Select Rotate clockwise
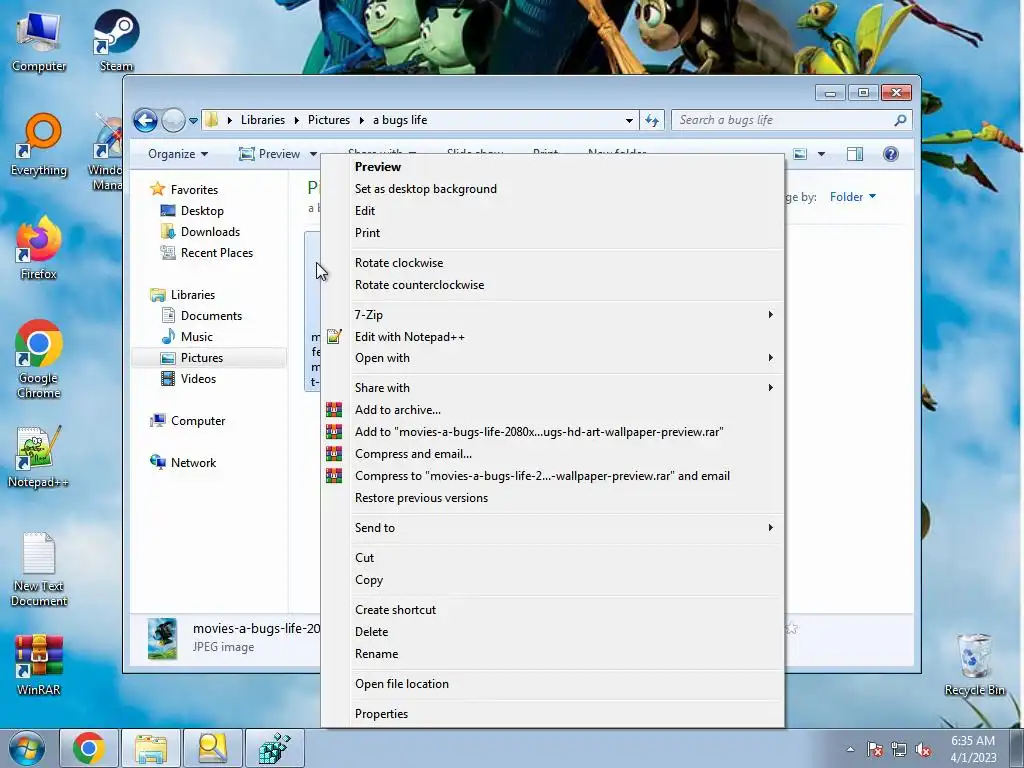Screen dimensions: 1024x768 click(x=552, y=263)
